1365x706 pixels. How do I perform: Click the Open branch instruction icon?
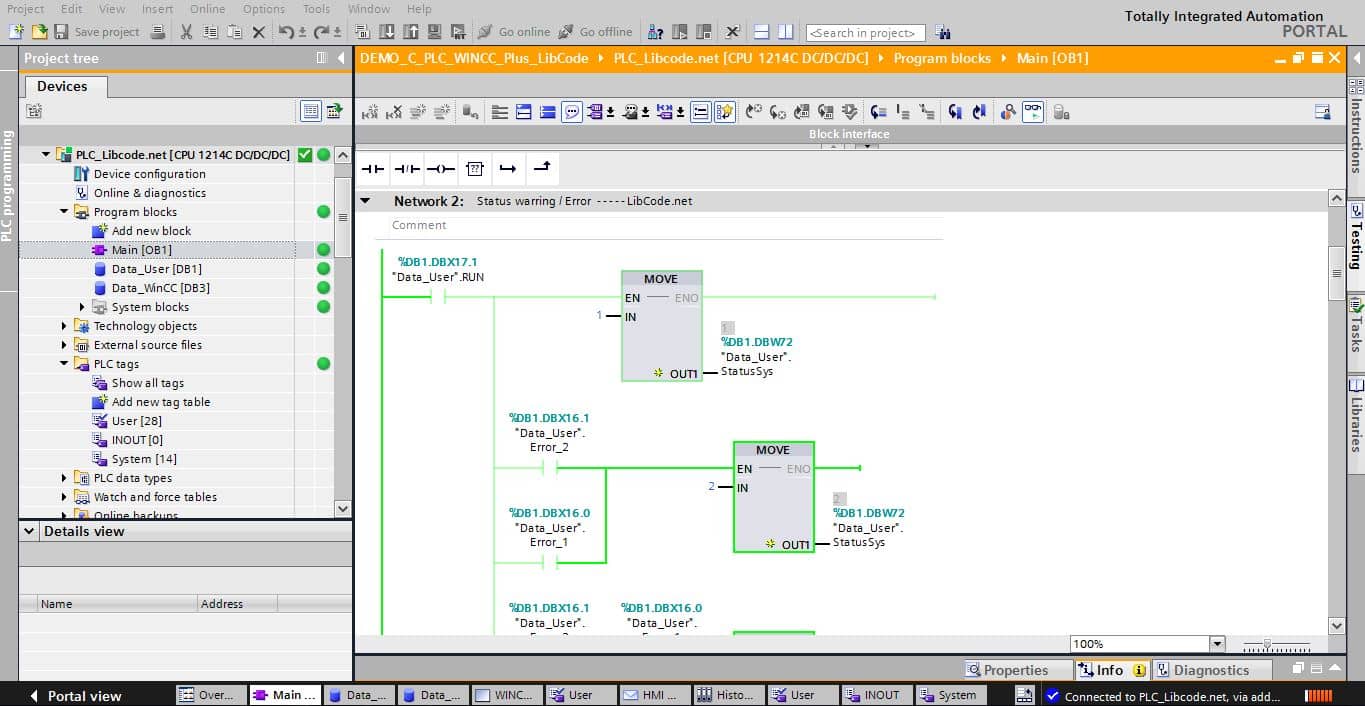point(508,169)
